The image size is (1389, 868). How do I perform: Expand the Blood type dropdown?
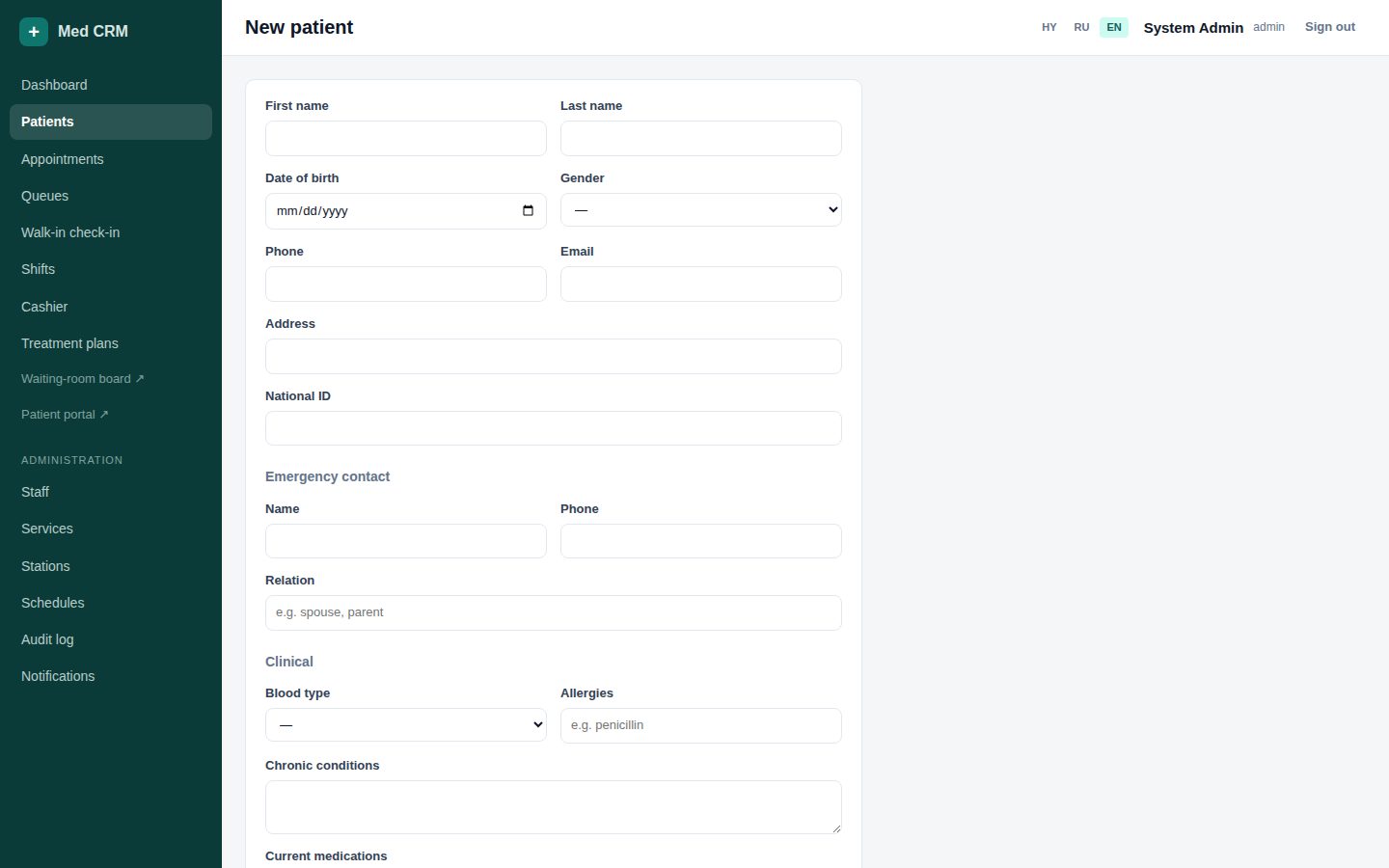(406, 725)
